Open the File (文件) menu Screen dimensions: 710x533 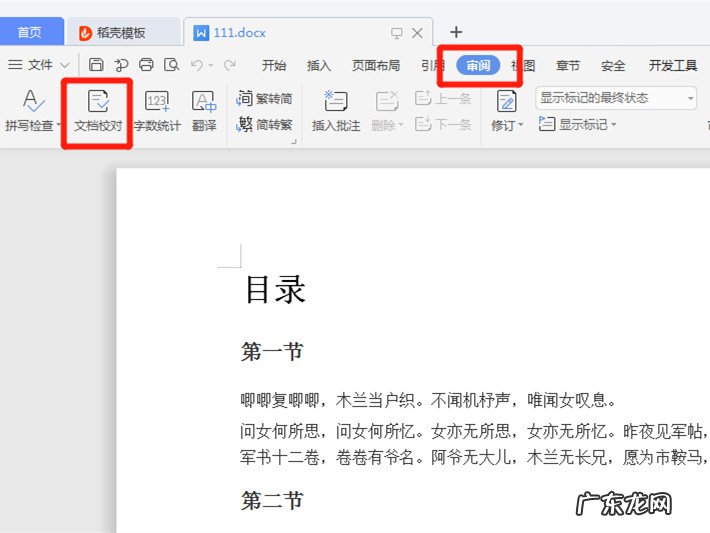click(40, 65)
